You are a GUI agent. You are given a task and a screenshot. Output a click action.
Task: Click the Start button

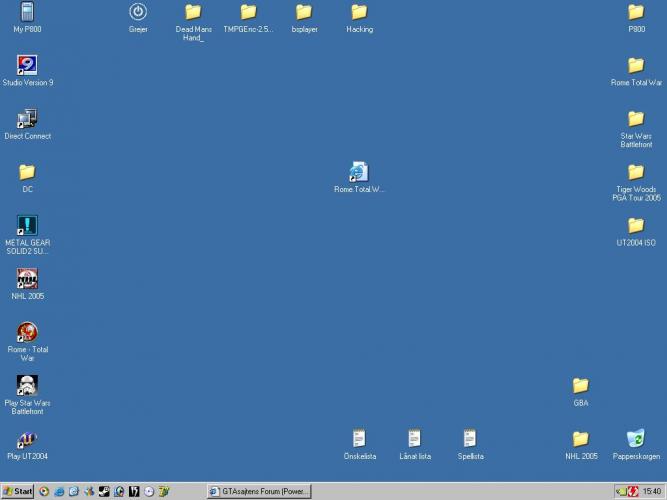click(x=18, y=491)
